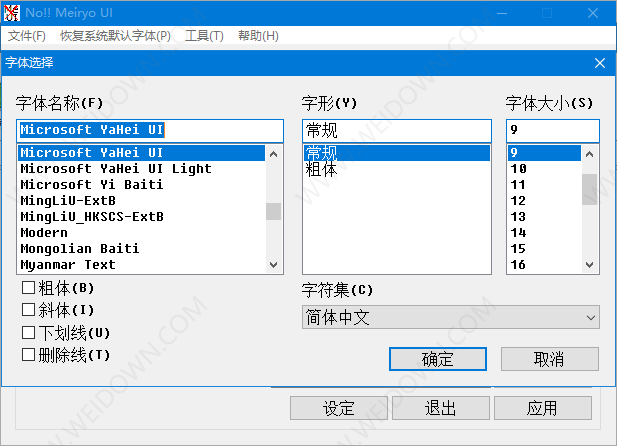The image size is (617, 446).
Task: Select size 9 in the list
Action: [544, 153]
